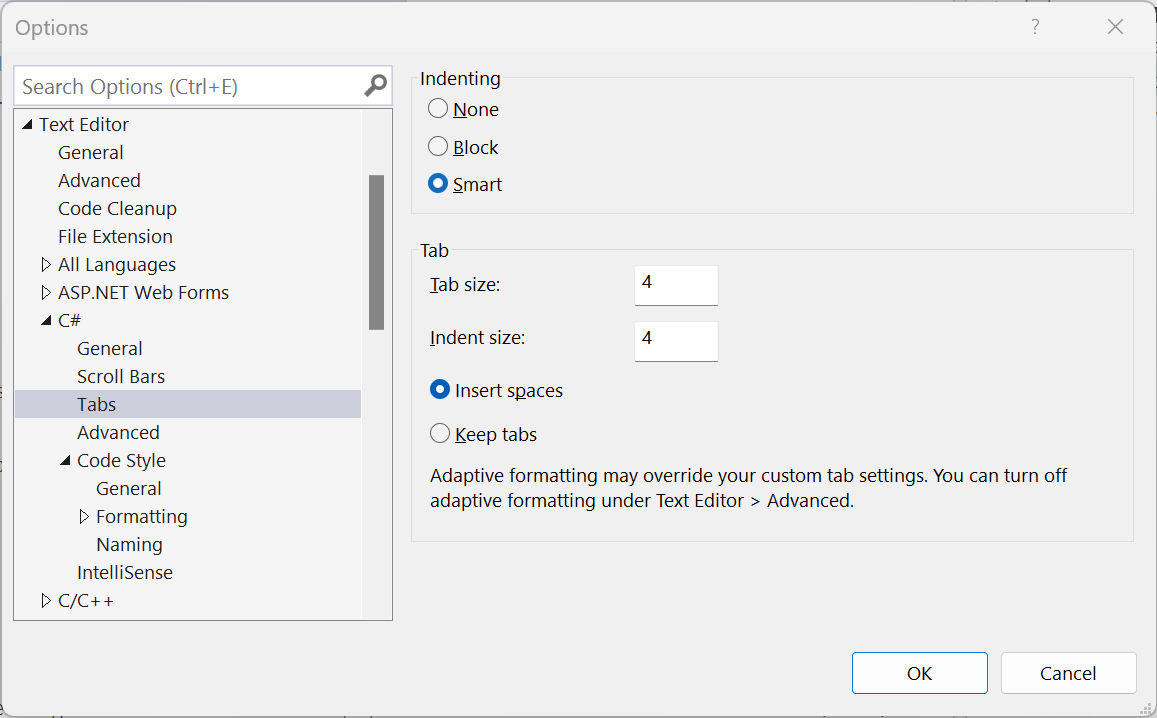The height and width of the screenshot is (718, 1157).
Task: Open Code Cleanup settings
Action: point(117,208)
